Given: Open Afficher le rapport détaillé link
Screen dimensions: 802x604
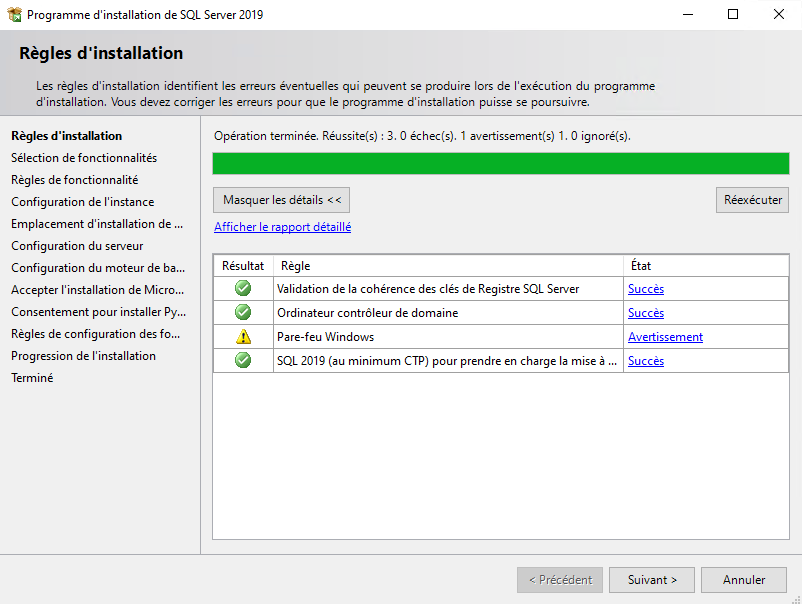Looking at the screenshot, I should (282, 227).
